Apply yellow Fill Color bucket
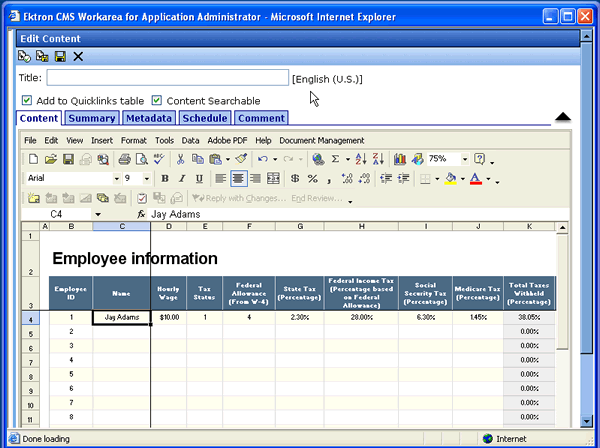The height and width of the screenshot is (448, 600). [x=450, y=178]
